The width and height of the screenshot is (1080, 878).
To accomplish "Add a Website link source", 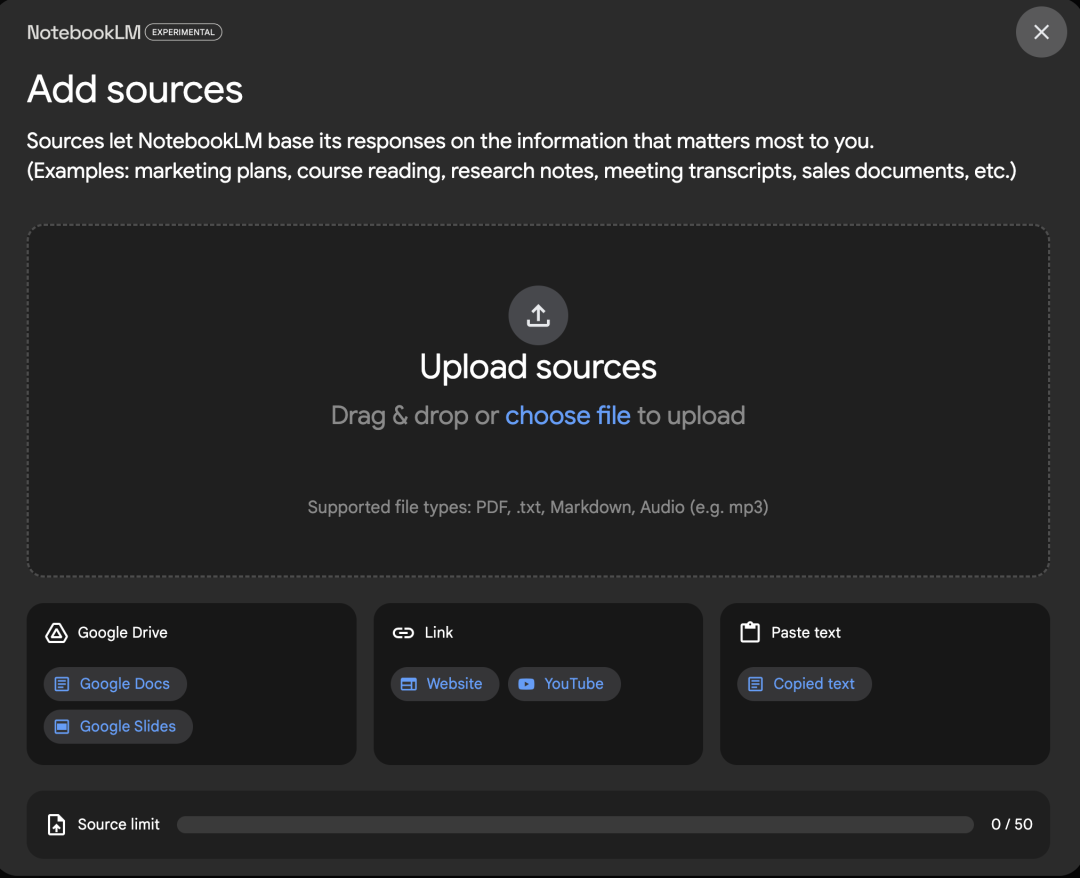I will (445, 684).
